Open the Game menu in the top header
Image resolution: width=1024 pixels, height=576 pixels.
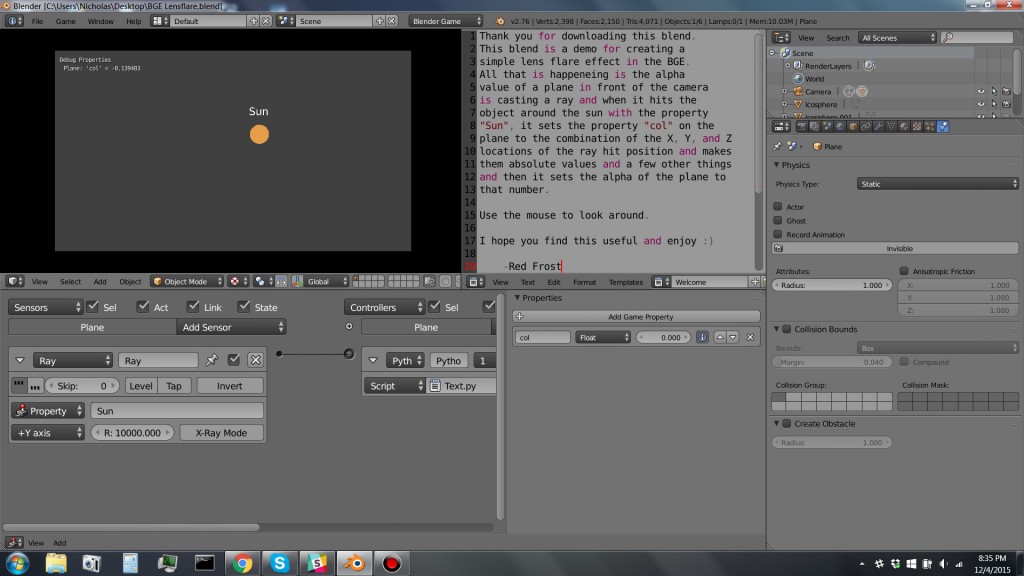[x=65, y=20]
